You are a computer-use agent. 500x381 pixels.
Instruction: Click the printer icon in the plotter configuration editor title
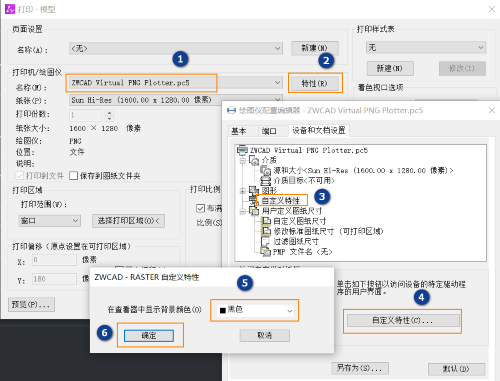pos(231,110)
